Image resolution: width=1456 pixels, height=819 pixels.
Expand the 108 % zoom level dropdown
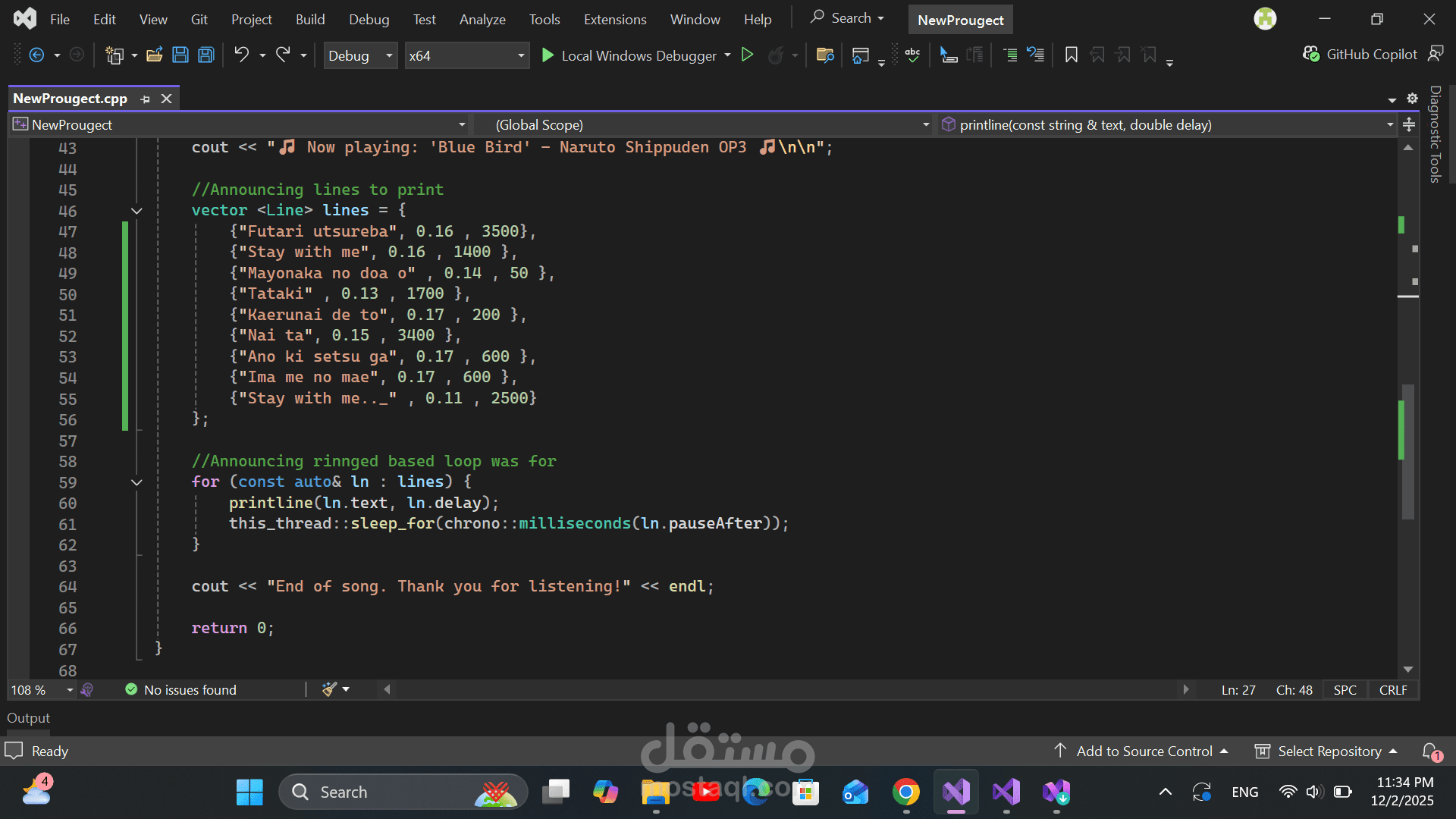pos(69,690)
